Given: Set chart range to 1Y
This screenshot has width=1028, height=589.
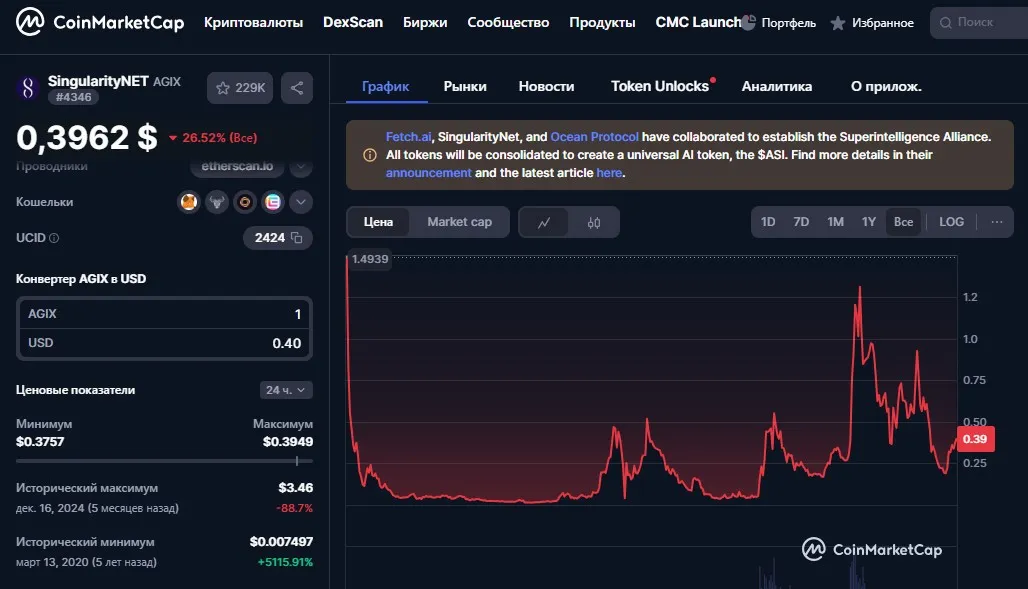Looking at the screenshot, I should 869,222.
